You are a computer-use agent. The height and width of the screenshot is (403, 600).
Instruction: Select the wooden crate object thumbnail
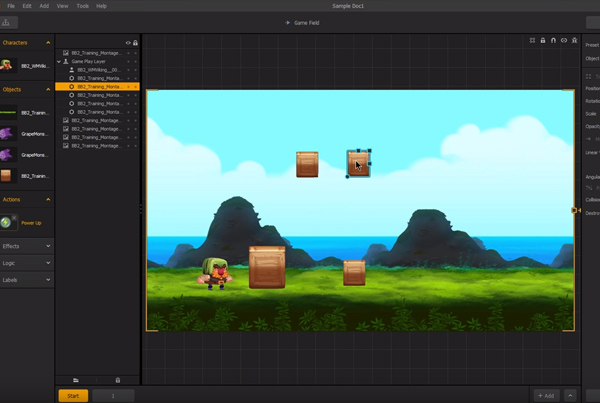6,176
